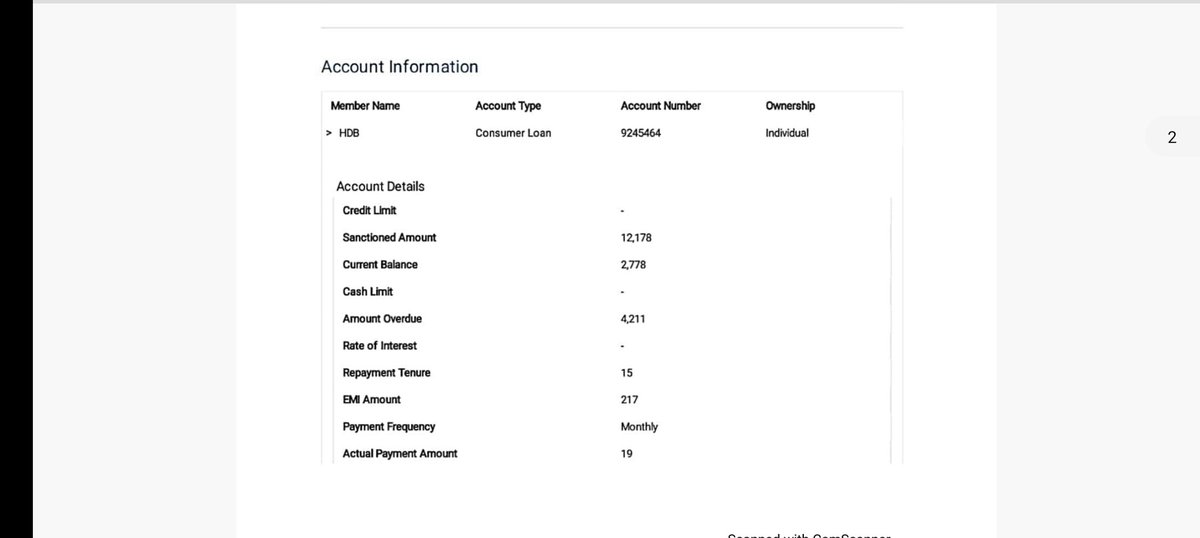Viewport: 1200px width, 538px height.
Task: Click the 'Repayment Tenure' label
Action: click(x=386, y=373)
